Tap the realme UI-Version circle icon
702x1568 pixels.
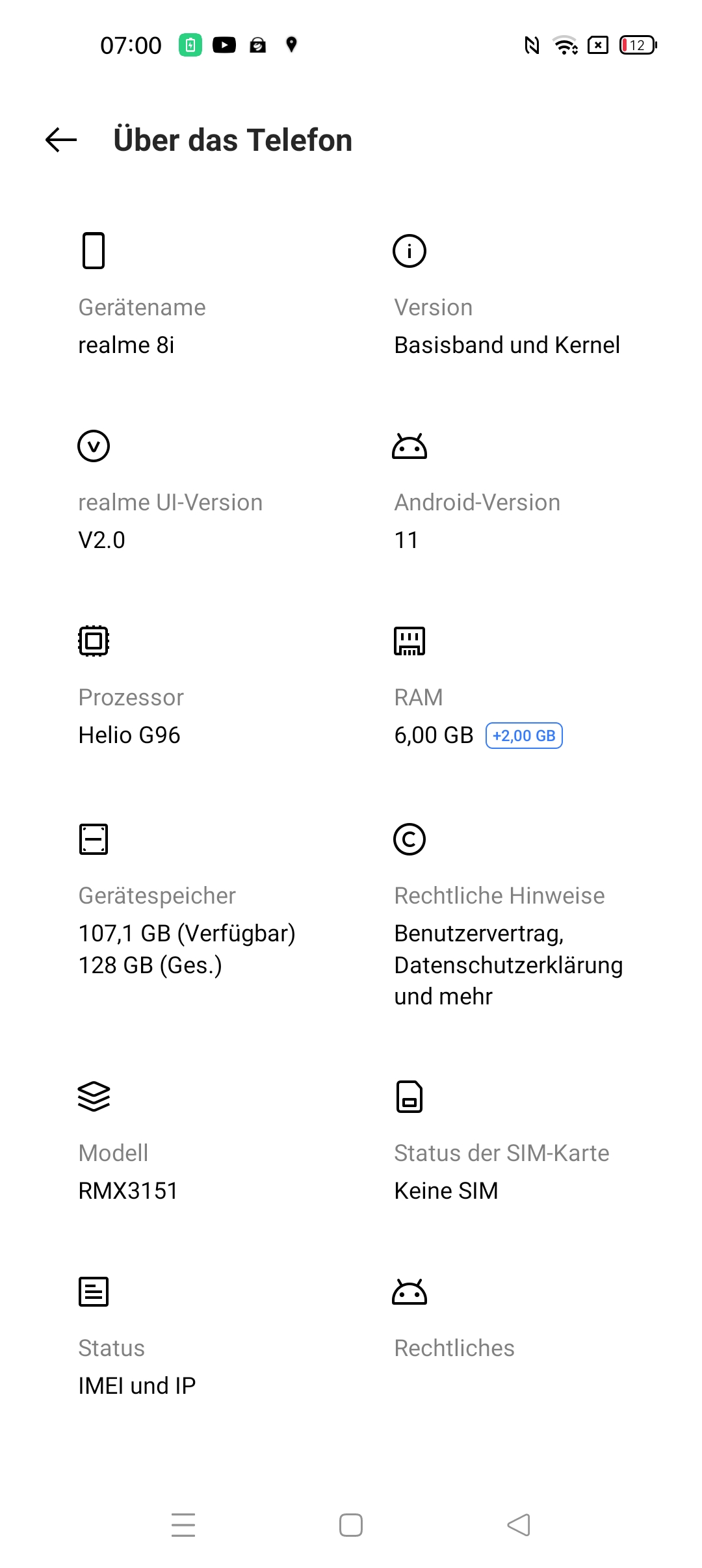(x=94, y=446)
